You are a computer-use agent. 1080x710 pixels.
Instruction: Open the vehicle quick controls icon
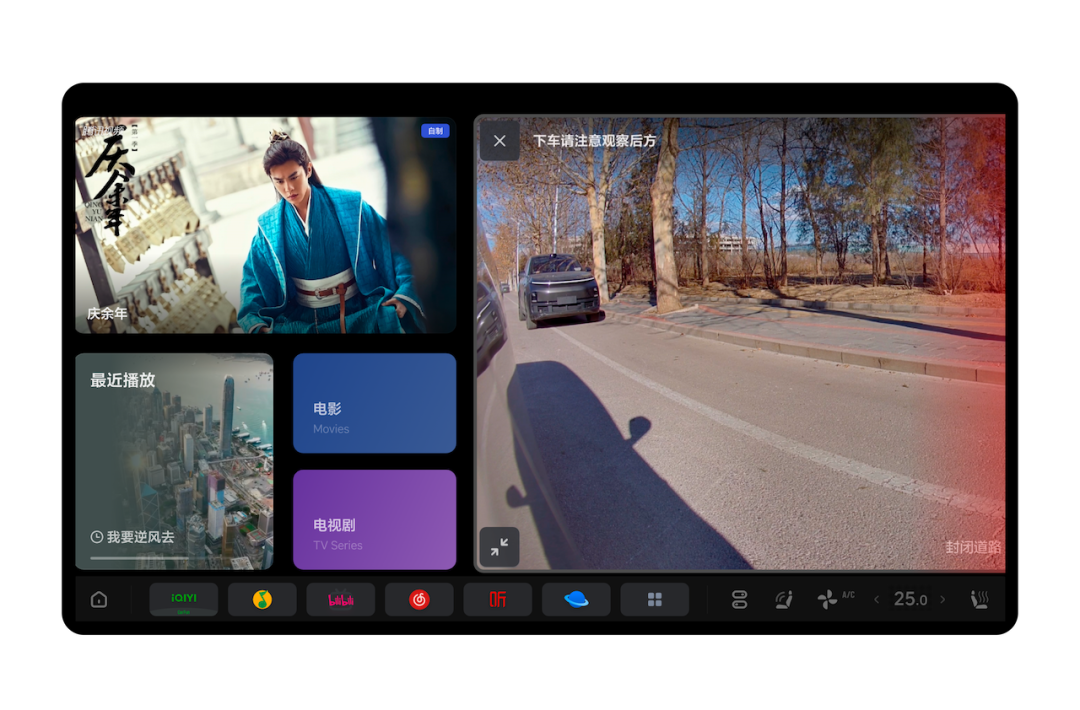pyautogui.click(x=739, y=599)
